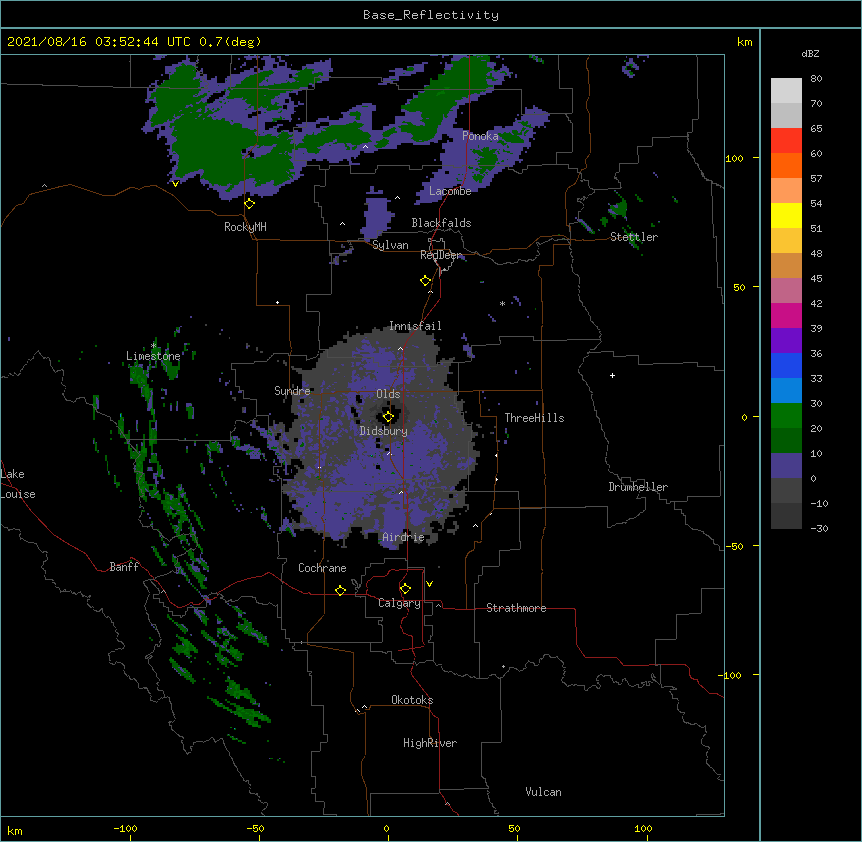Viewport: 862px width, 842px height.
Task: Click the yellow diamond marker below RedDeer
Action: (x=426, y=281)
